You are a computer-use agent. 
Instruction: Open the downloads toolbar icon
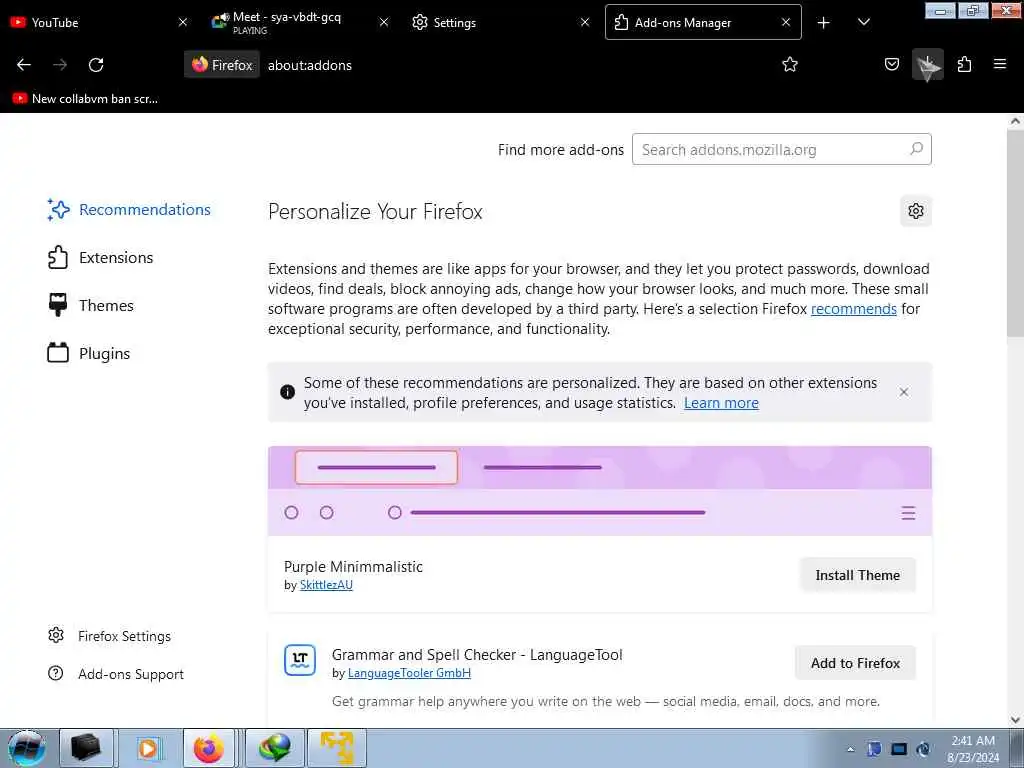(x=927, y=65)
